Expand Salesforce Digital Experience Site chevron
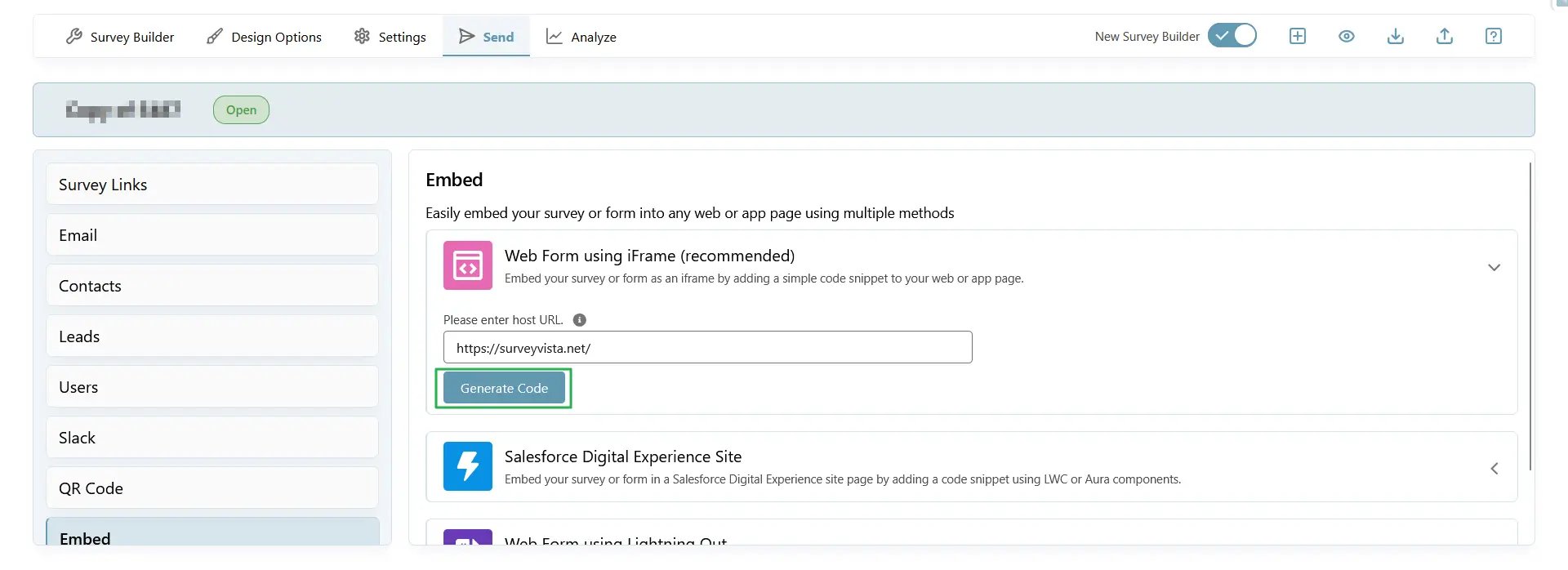Image resolution: width=1568 pixels, height=570 pixels. (x=1494, y=468)
